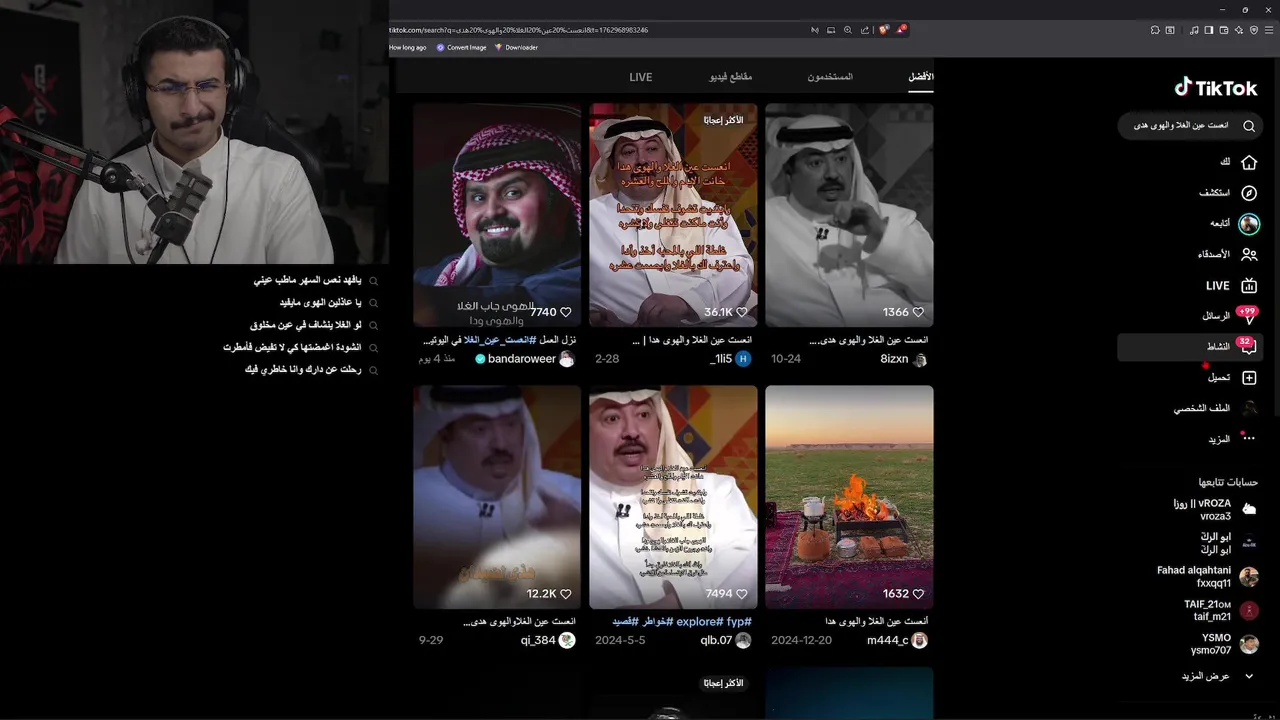Click heart icon on 1366 likes video
The height and width of the screenshot is (720, 1280).
(x=918, y=312)
